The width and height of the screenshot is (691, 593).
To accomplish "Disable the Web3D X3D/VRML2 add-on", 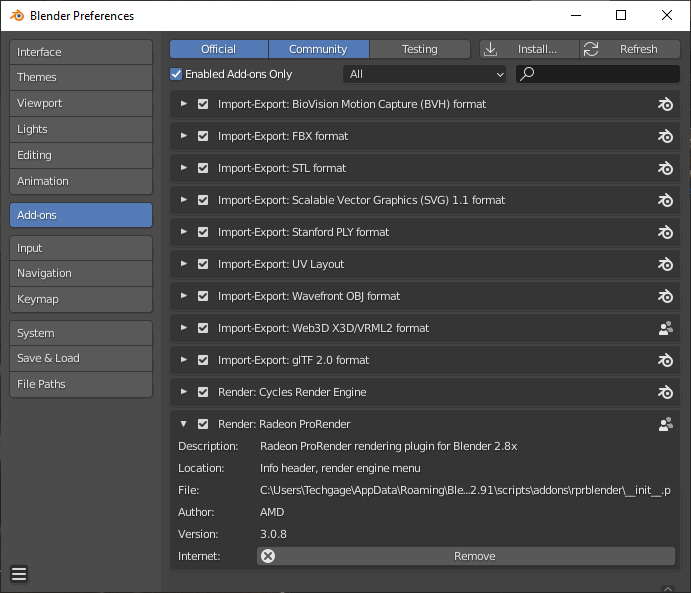I will 203,328.
